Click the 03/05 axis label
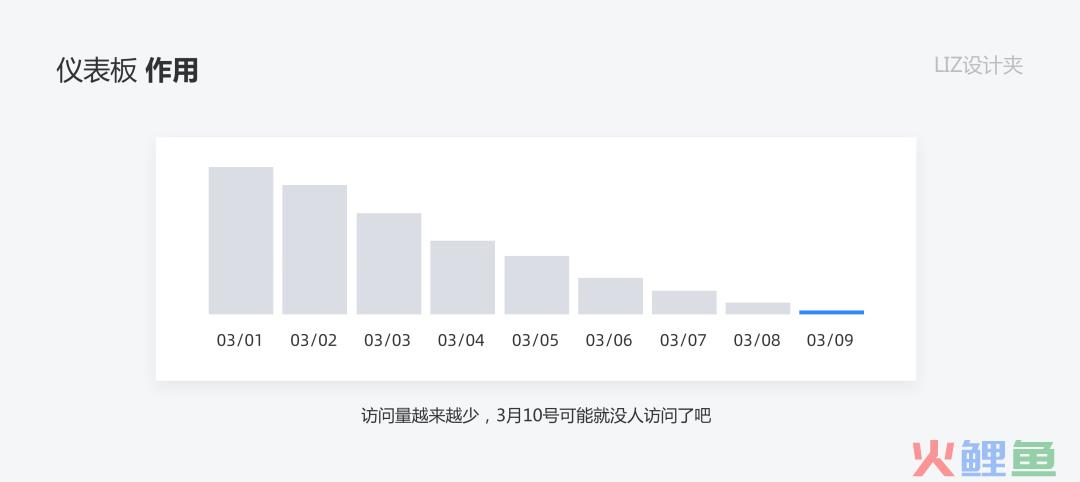 click(535, 340)
